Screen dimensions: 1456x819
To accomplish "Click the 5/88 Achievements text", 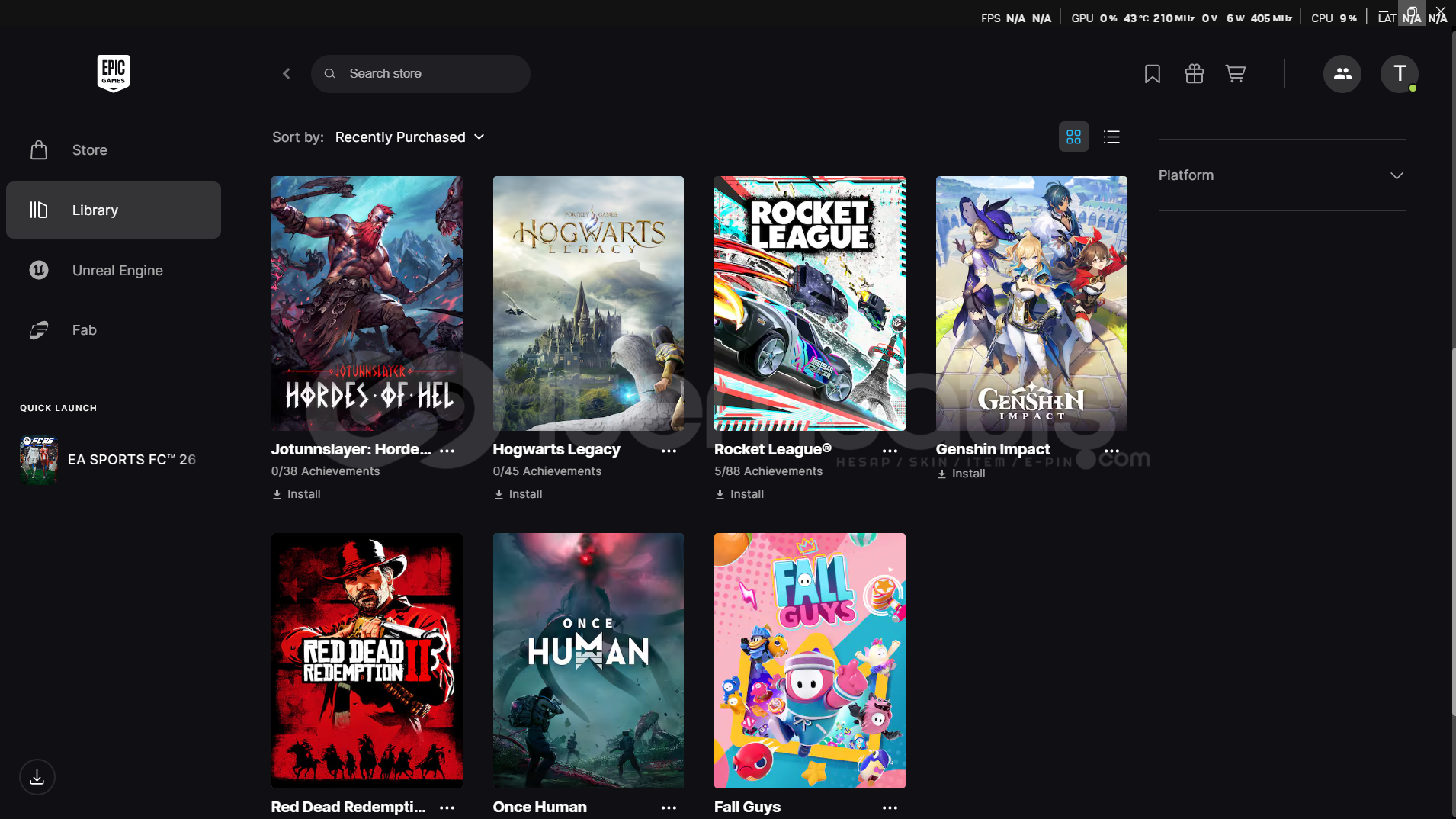I will coord(768,471).
